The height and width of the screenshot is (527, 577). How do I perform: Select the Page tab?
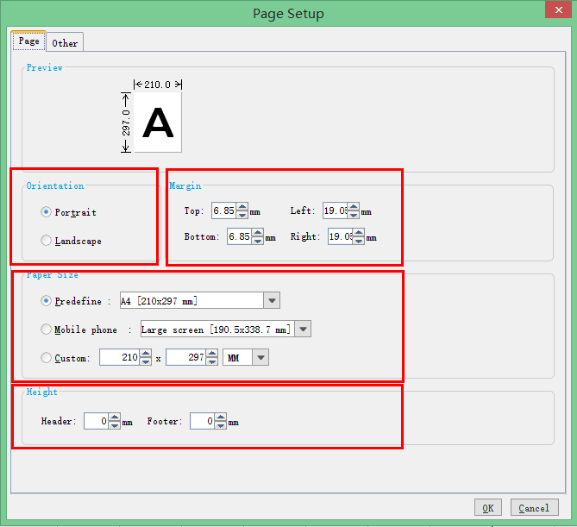click(29, 41)
